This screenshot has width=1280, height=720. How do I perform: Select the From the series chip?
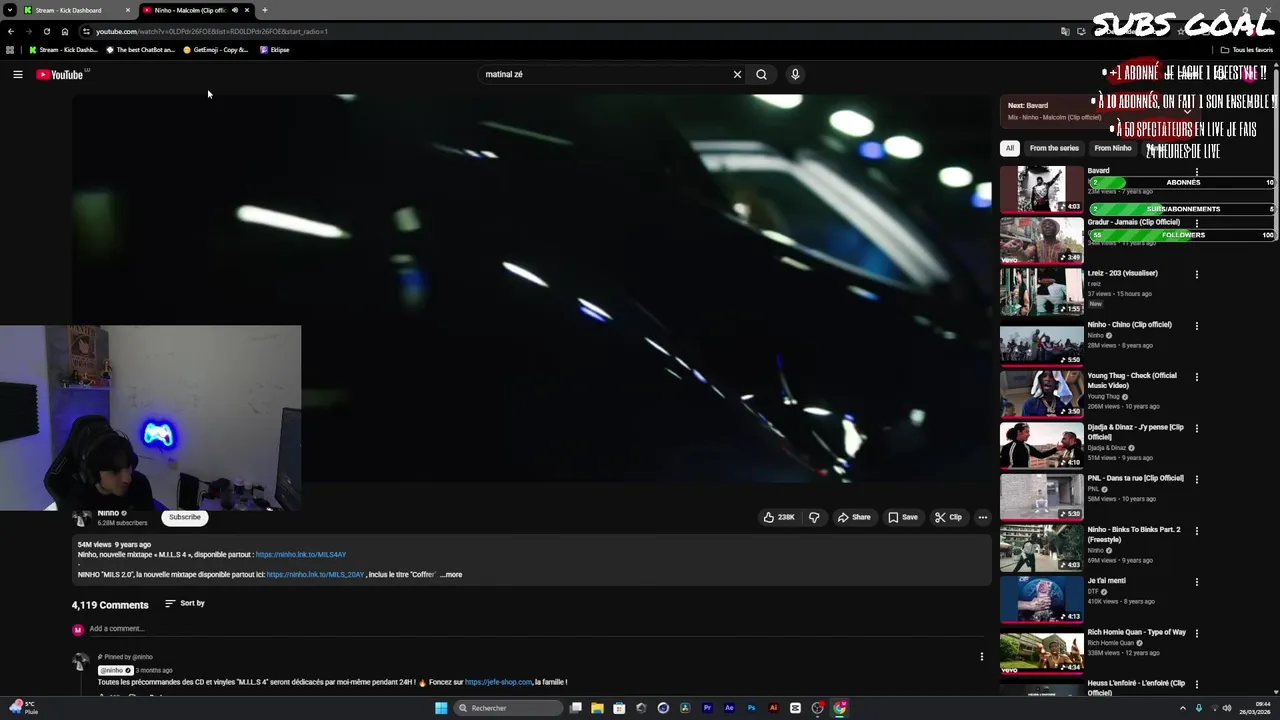click(x=1054, y=148)
